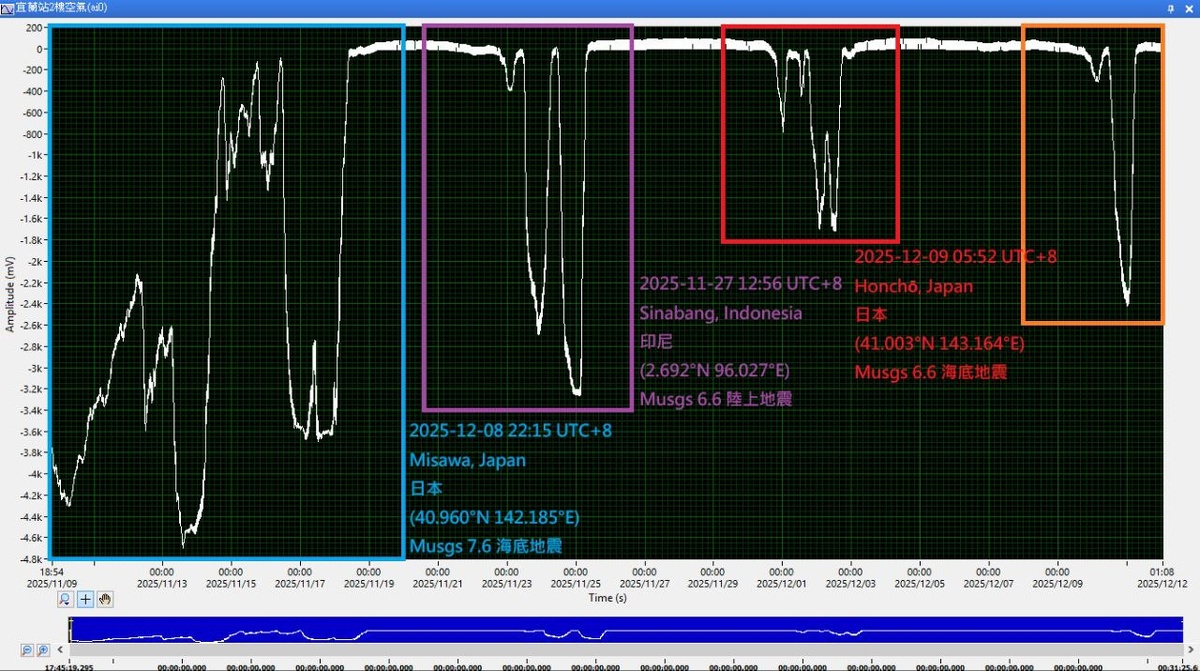This screenshot has height=671, width=1200.
Task: Select the hand pan tool
Action: [105, 599]
